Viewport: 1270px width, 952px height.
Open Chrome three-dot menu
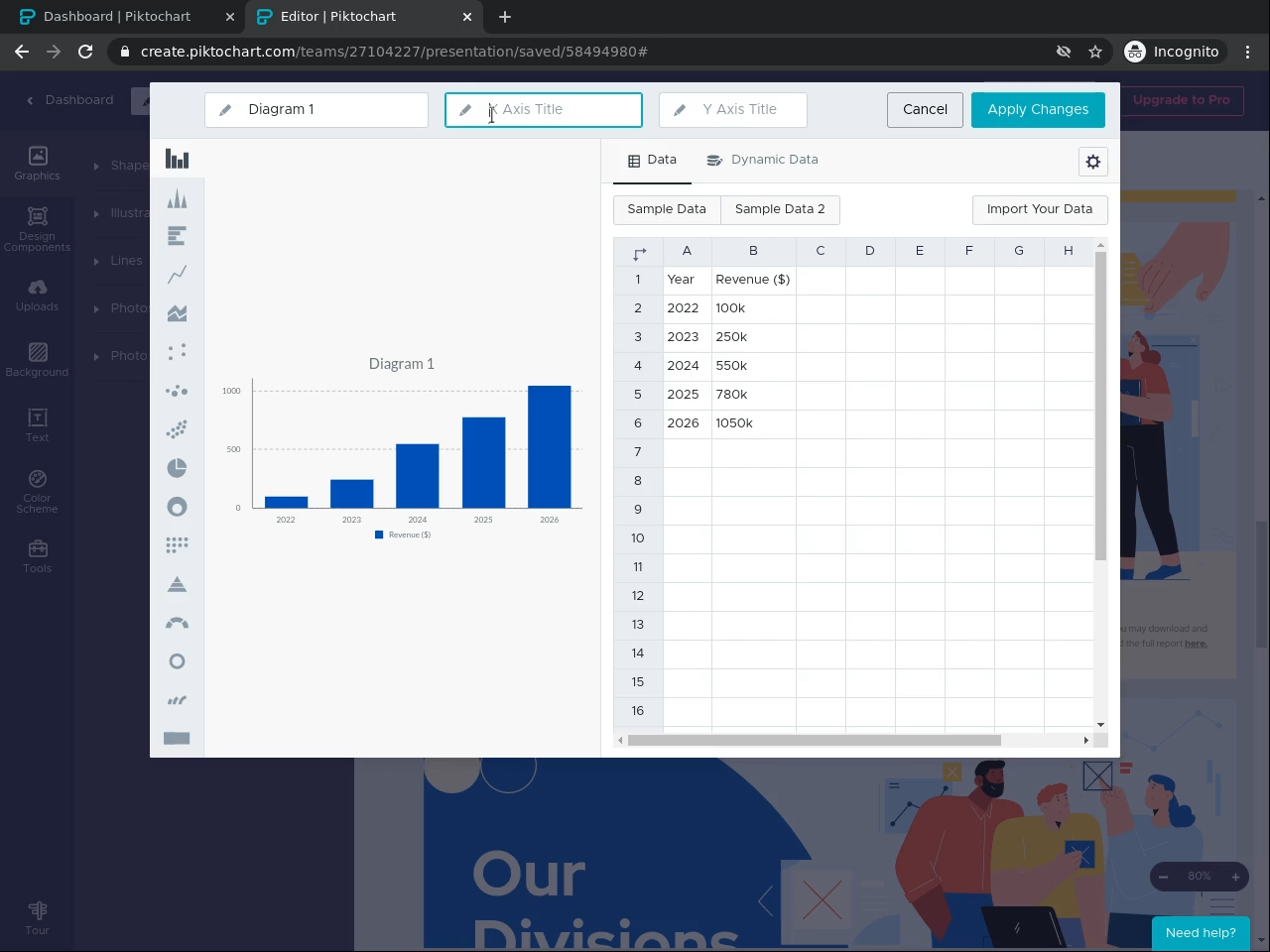click(1248, 52)
